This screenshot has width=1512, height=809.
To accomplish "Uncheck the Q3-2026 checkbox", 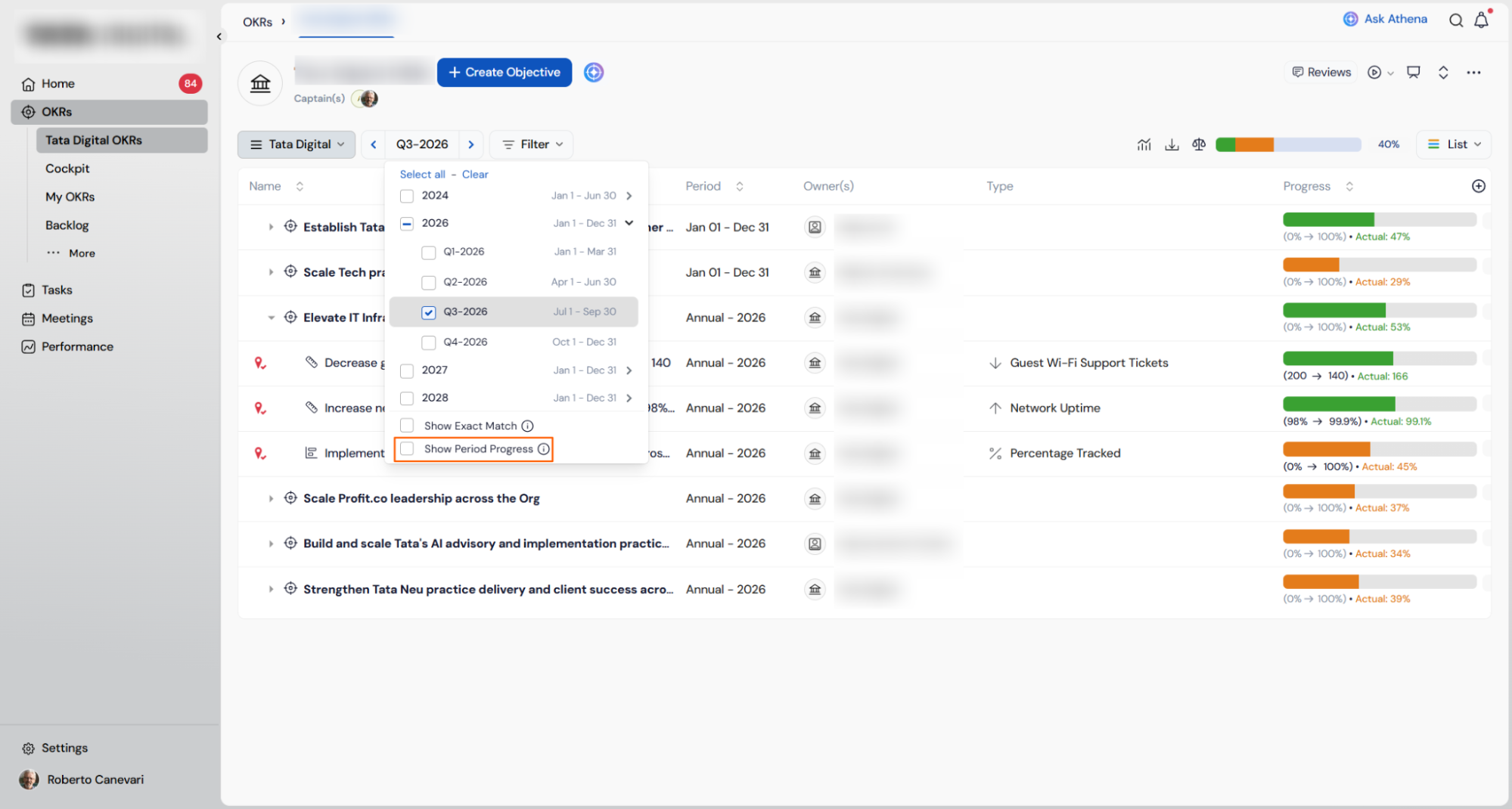I will [x=429, y=312].
